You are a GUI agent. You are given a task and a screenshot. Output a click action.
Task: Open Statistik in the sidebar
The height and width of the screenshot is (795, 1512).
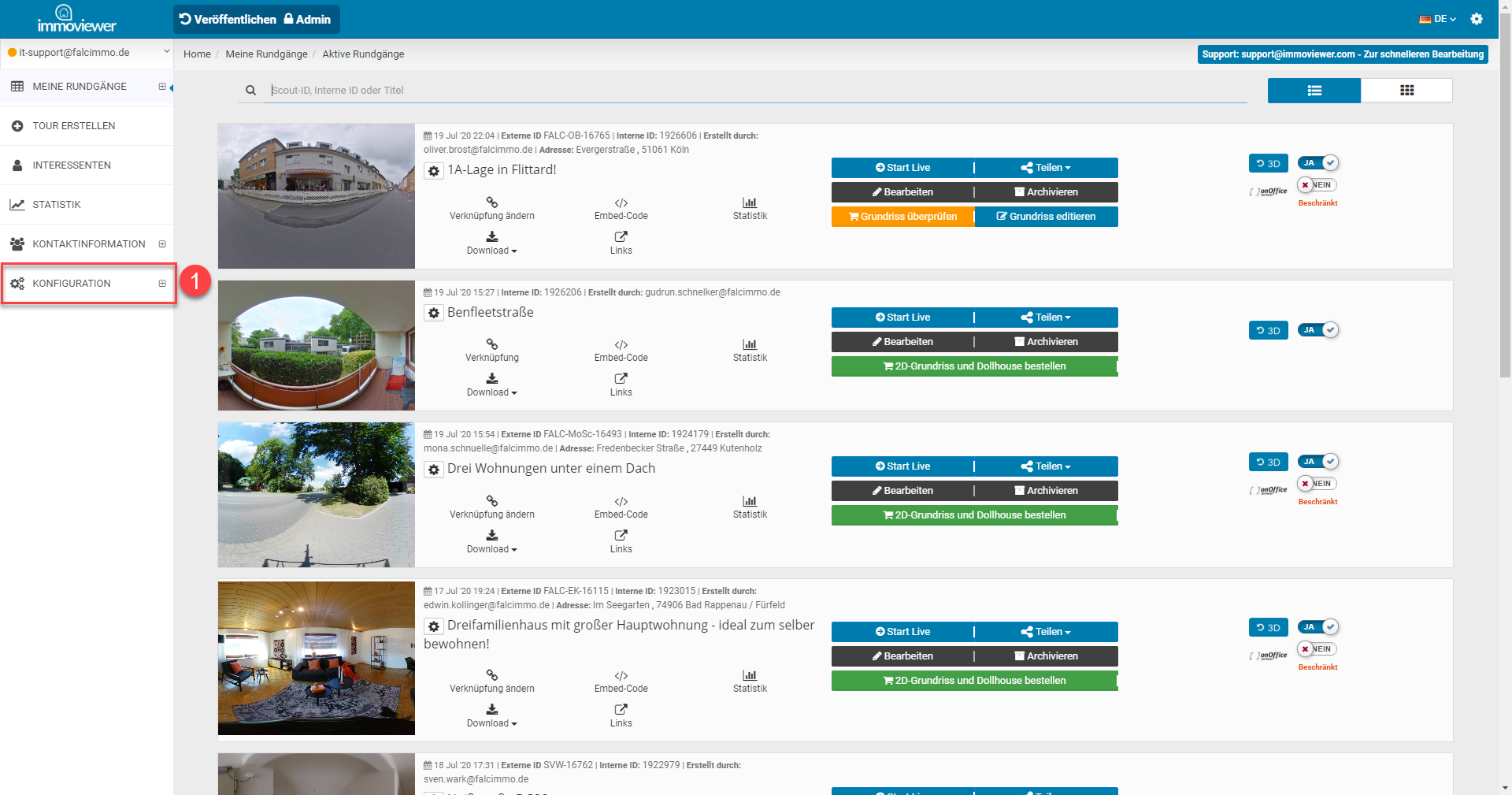tap(57, 205)
